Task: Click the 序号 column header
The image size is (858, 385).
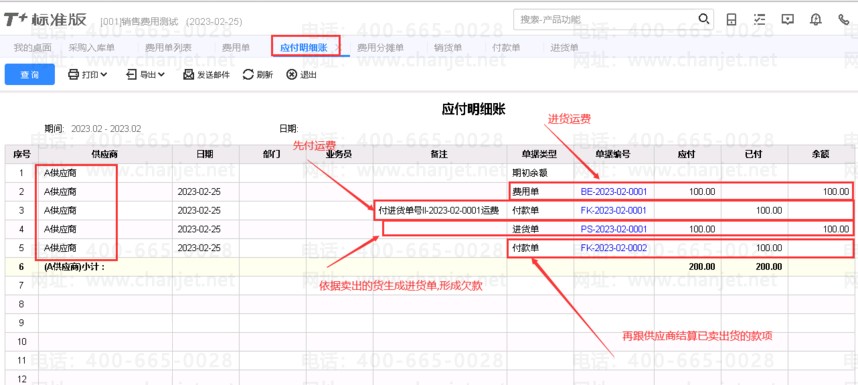Action: (21, 154)
